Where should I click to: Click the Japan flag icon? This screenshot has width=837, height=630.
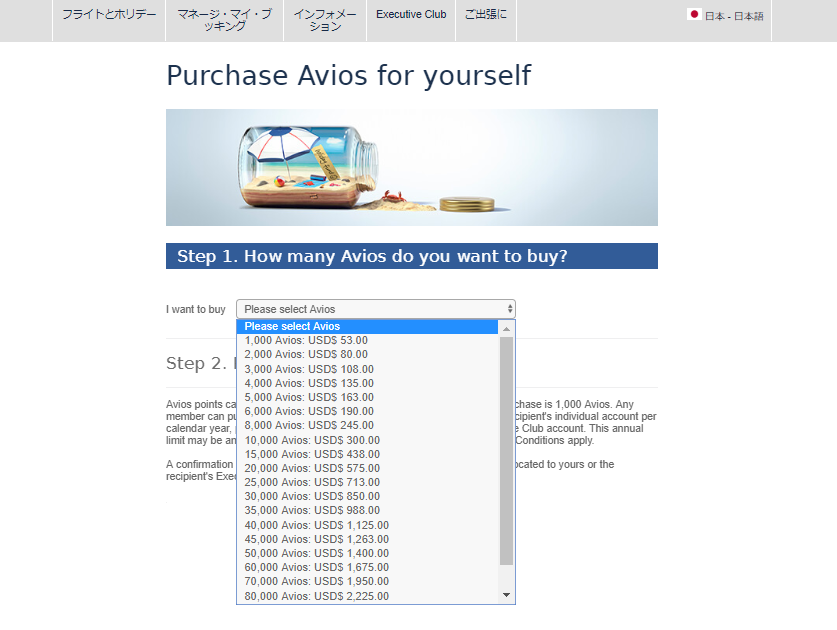694,15
